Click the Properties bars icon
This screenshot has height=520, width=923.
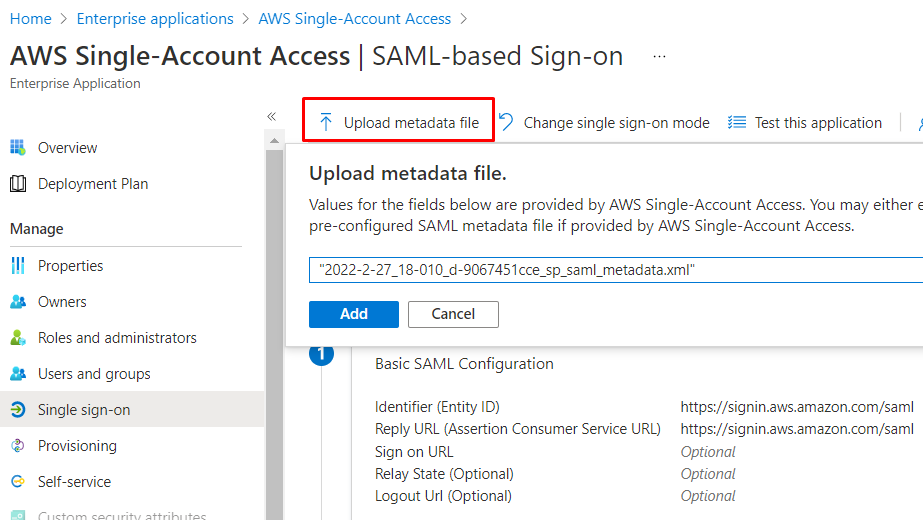(18, 266)
